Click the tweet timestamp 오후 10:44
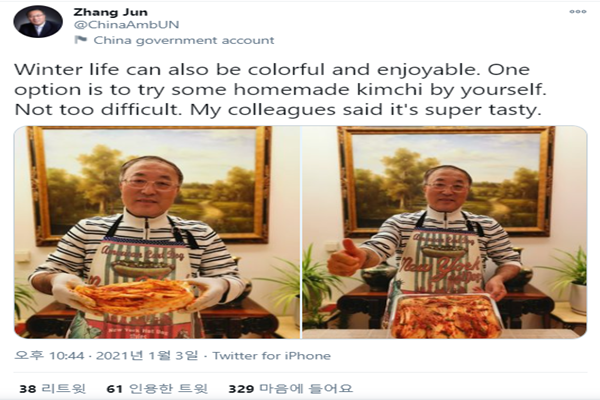Viewport: 600px width, 400px height. [49, 356]
